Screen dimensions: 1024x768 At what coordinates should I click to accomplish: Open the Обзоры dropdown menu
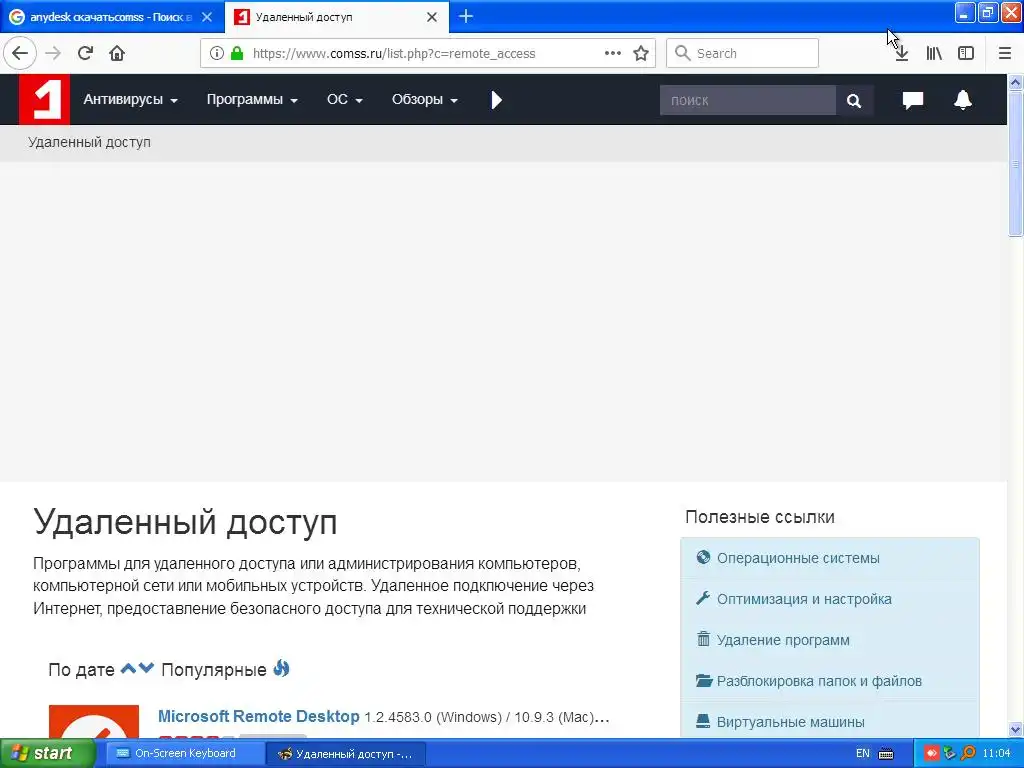[x=424, y=99]
